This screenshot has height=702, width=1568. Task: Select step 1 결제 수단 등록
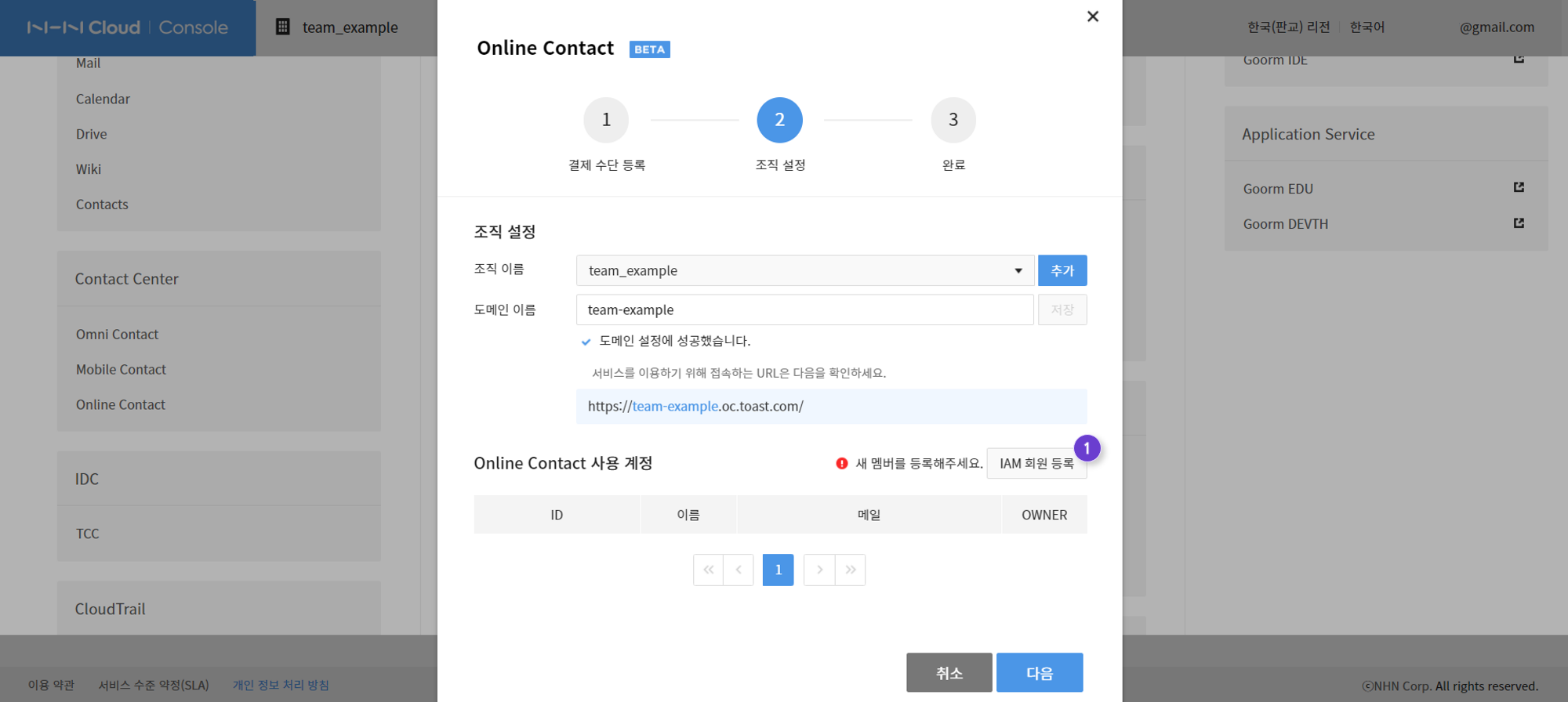(606, 120)
